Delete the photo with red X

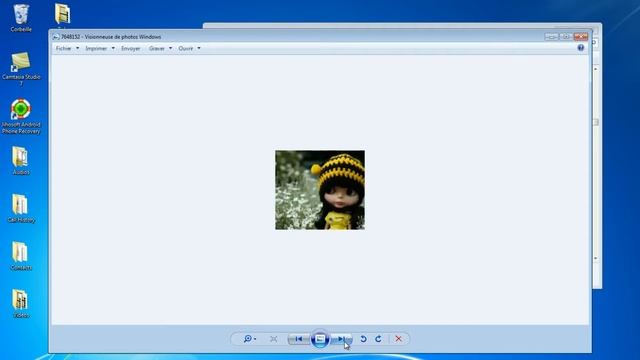pyautogui.click(x=398, y=339)
